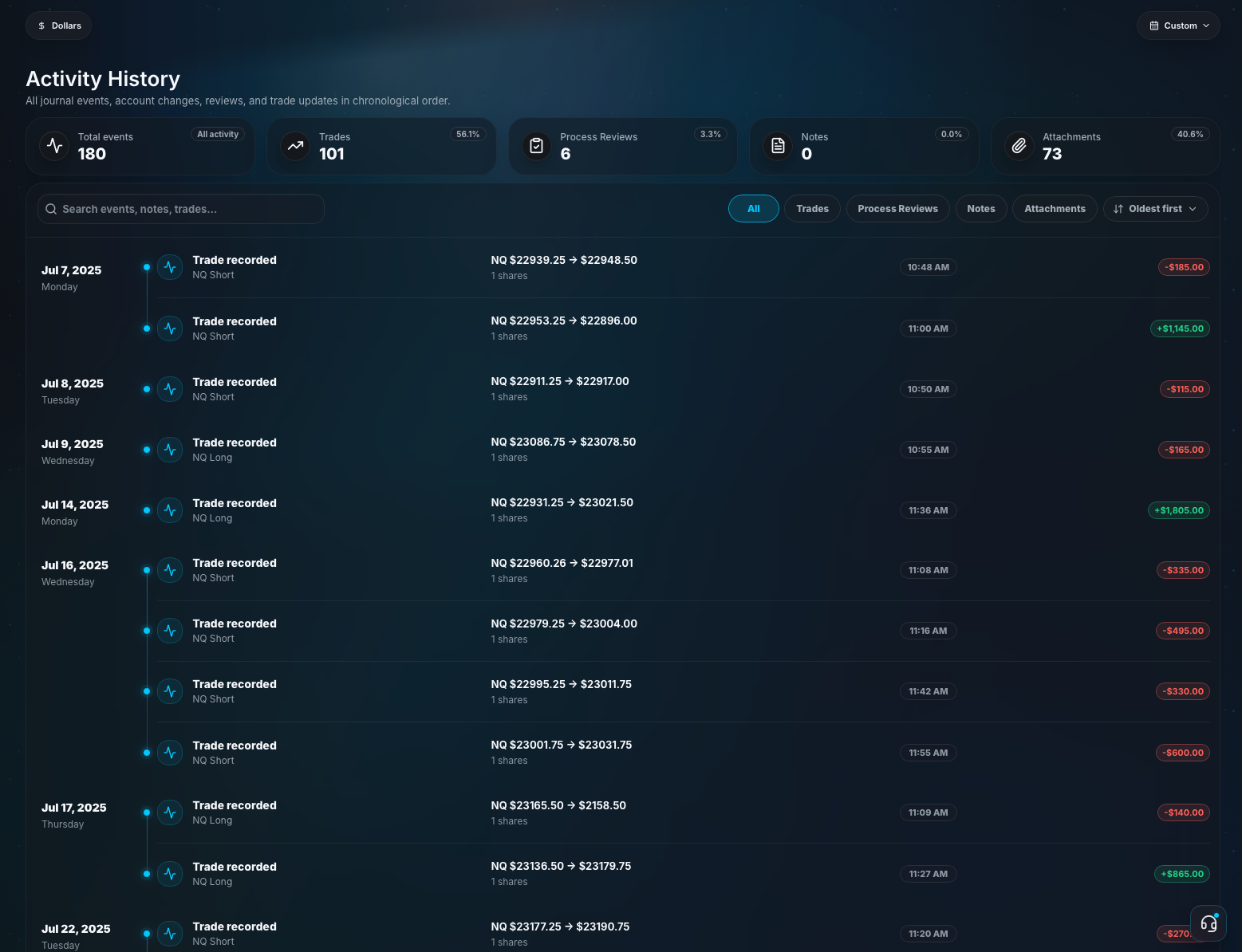The width and height of the screenshot is (1242, 952).
Task: Click the calendar icon in Custom button
Action: click(x=1153, y=26)
